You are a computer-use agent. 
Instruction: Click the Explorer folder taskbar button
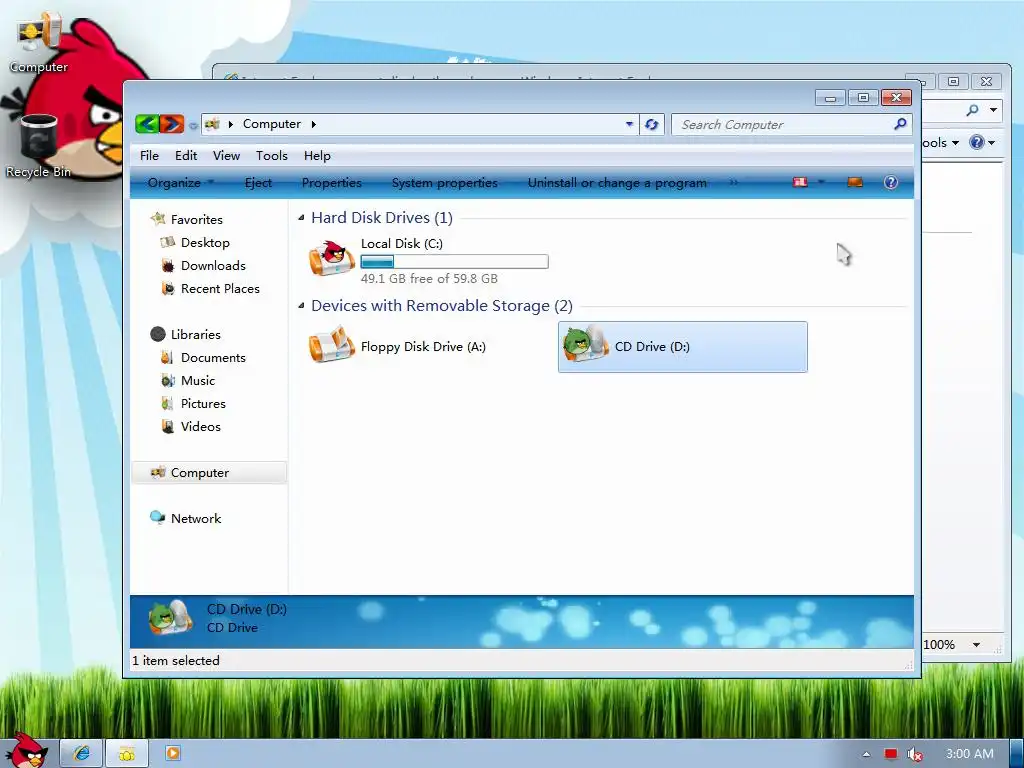pyautogui.click(x=127, y=753)
